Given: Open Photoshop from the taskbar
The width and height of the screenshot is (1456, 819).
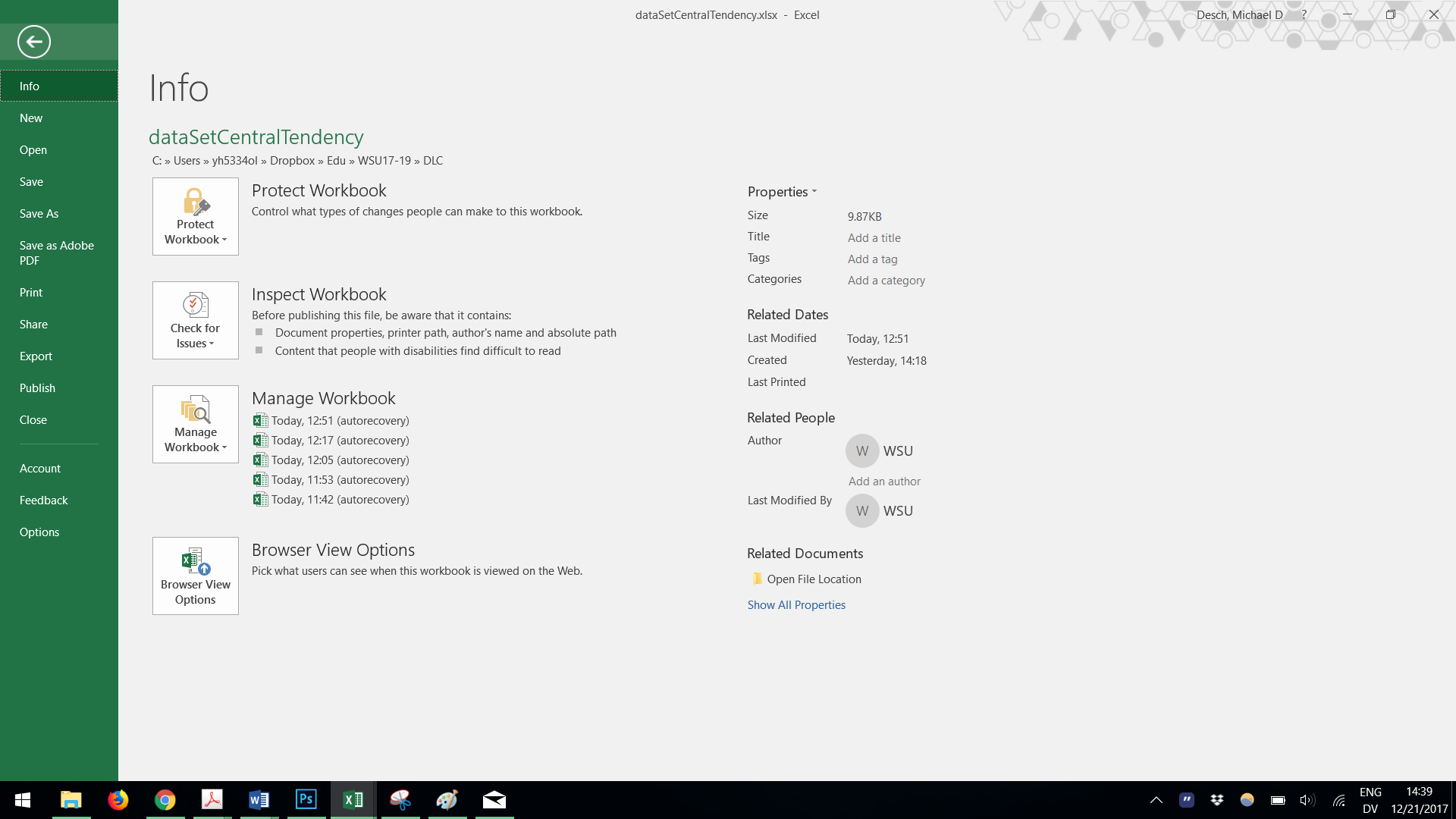Looking at the screenshot, I should (306, 800).
